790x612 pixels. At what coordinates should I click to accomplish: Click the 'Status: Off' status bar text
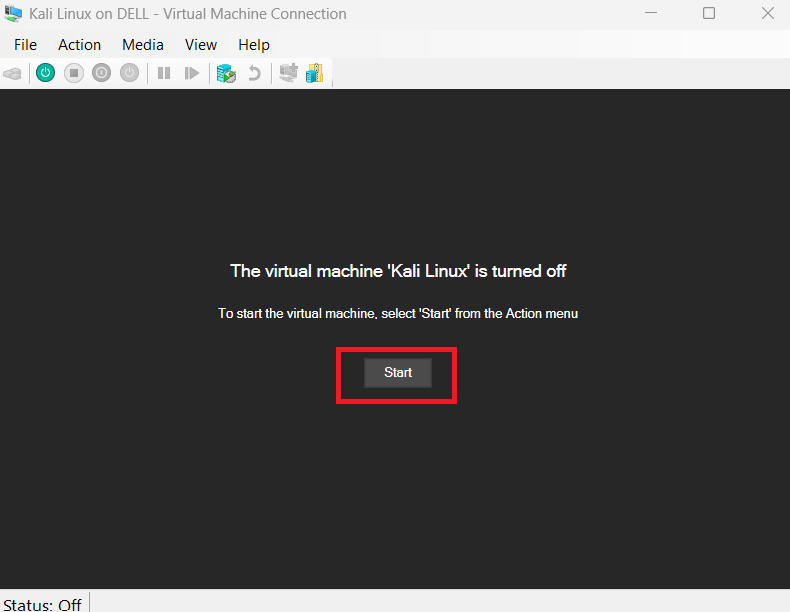42,604
